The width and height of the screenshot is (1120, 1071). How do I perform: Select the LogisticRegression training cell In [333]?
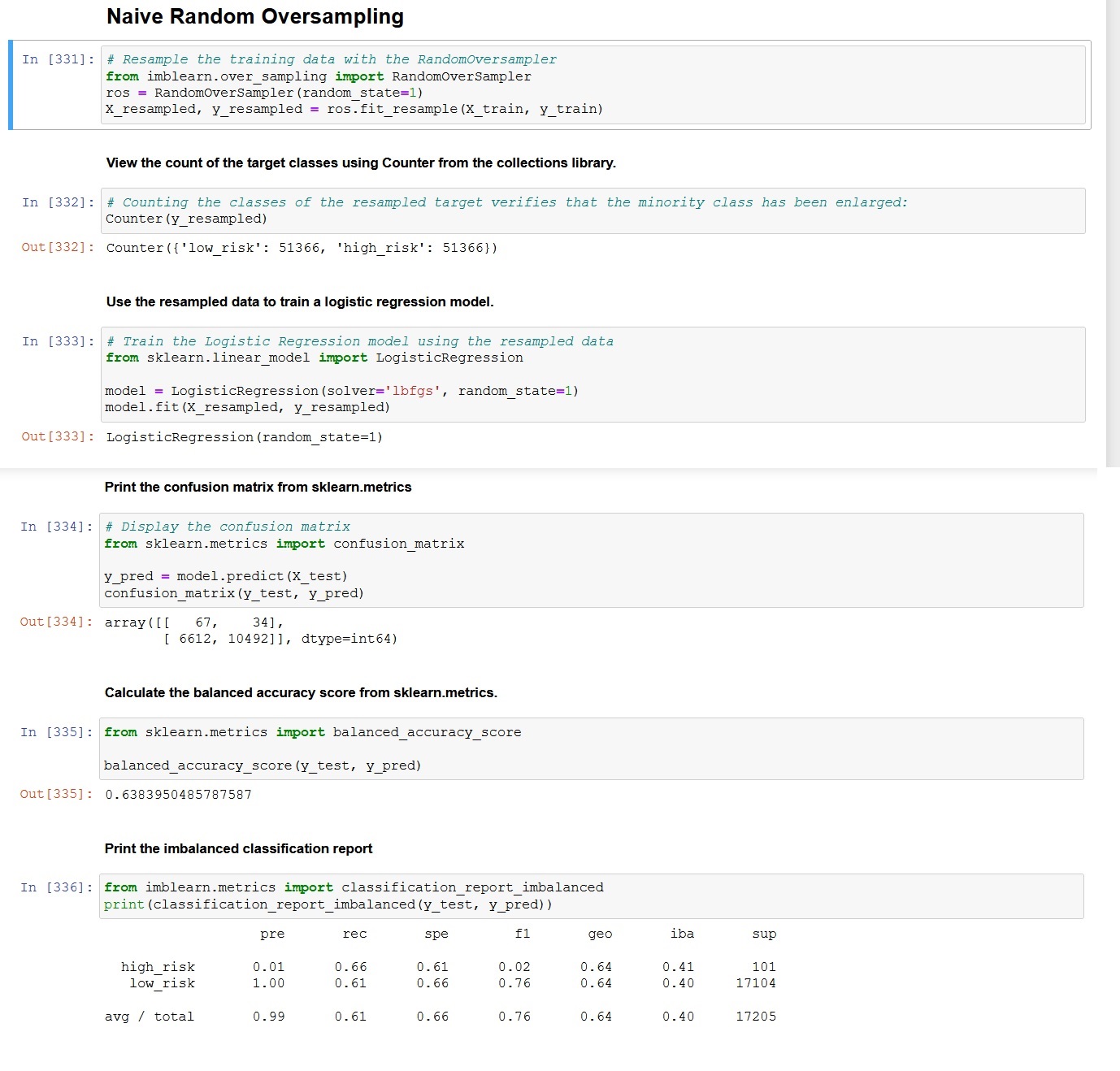569,375
